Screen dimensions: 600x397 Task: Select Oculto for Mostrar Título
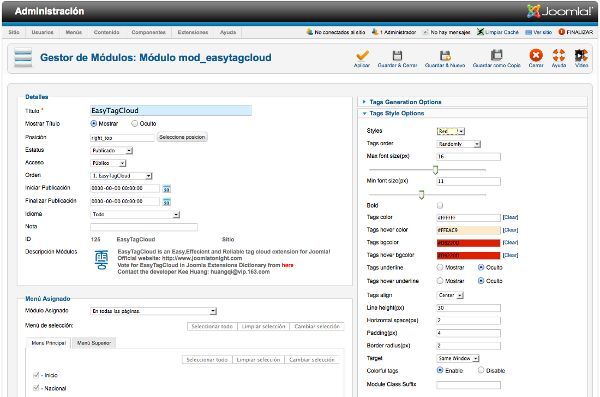pyautogui.click(x=134, y=124)
